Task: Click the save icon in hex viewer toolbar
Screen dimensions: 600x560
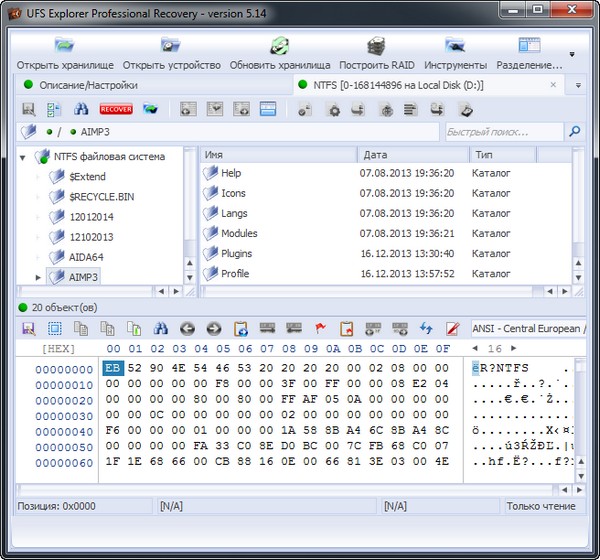Action: (28, 328)
